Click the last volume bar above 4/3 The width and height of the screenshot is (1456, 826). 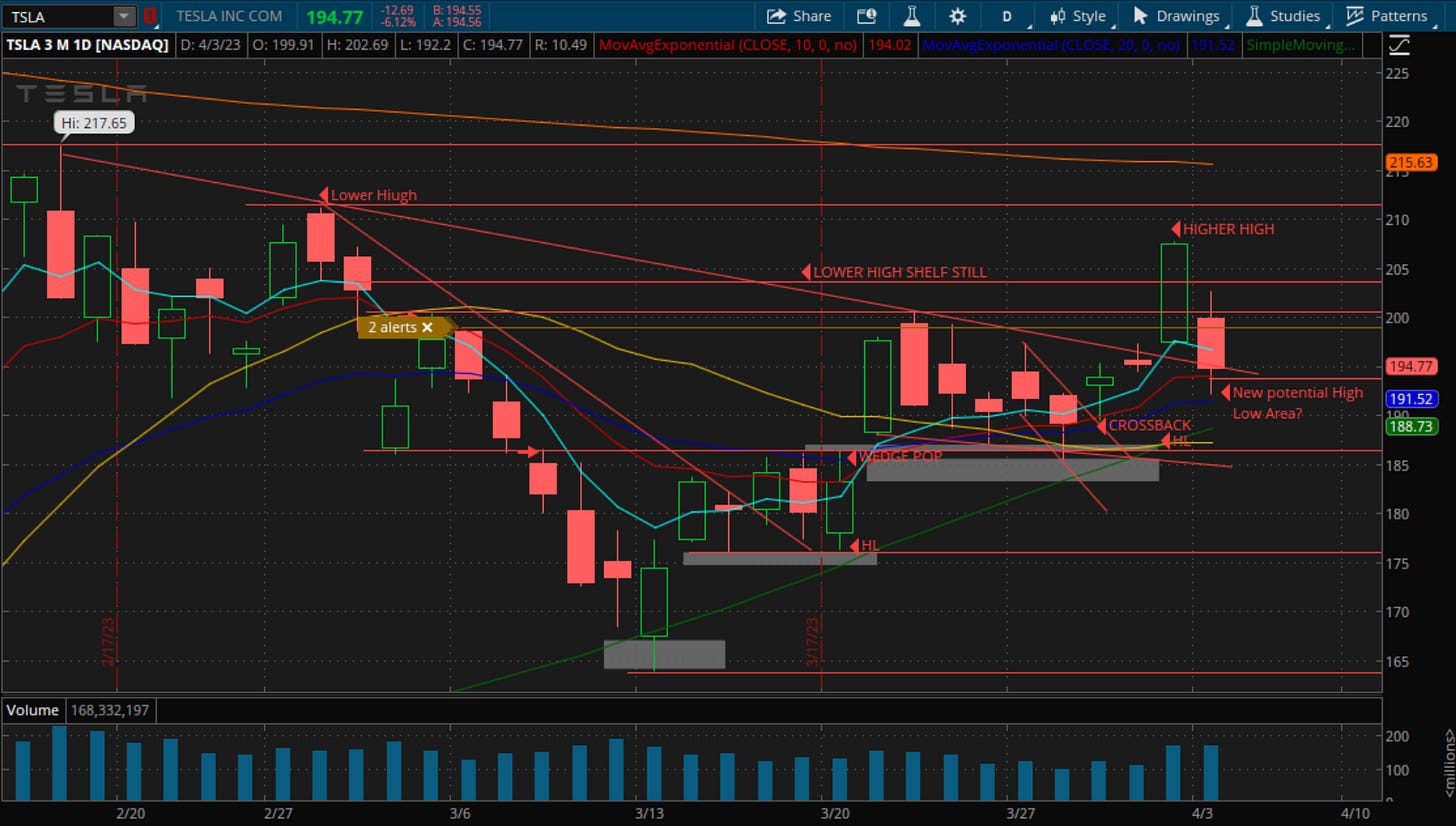coord(1211,772)
